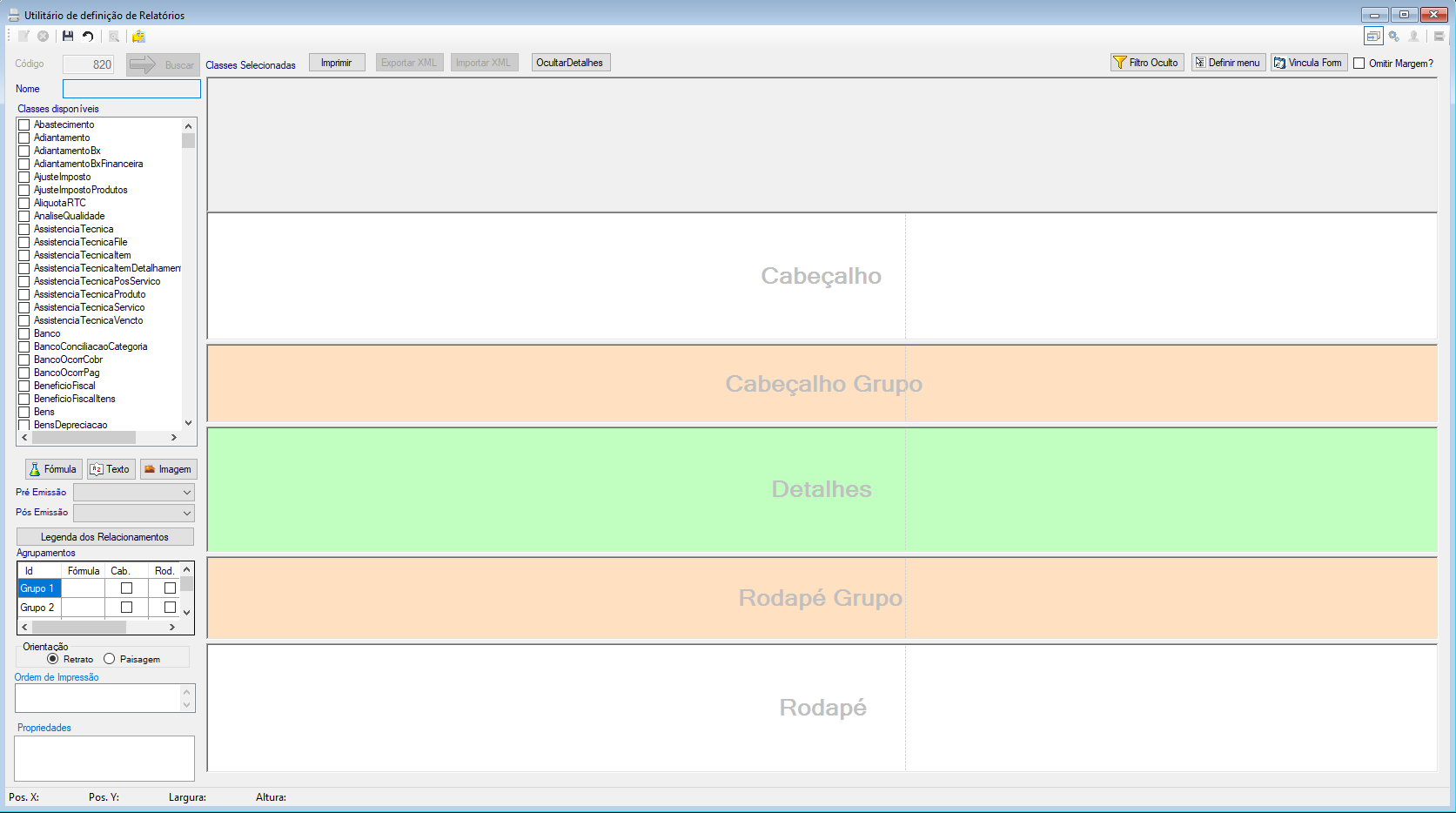Image resolution: width=1456 pixels, height=813 pixels.
Task: Open the Pré Emissão dropdown
Action: click(134, 492)
